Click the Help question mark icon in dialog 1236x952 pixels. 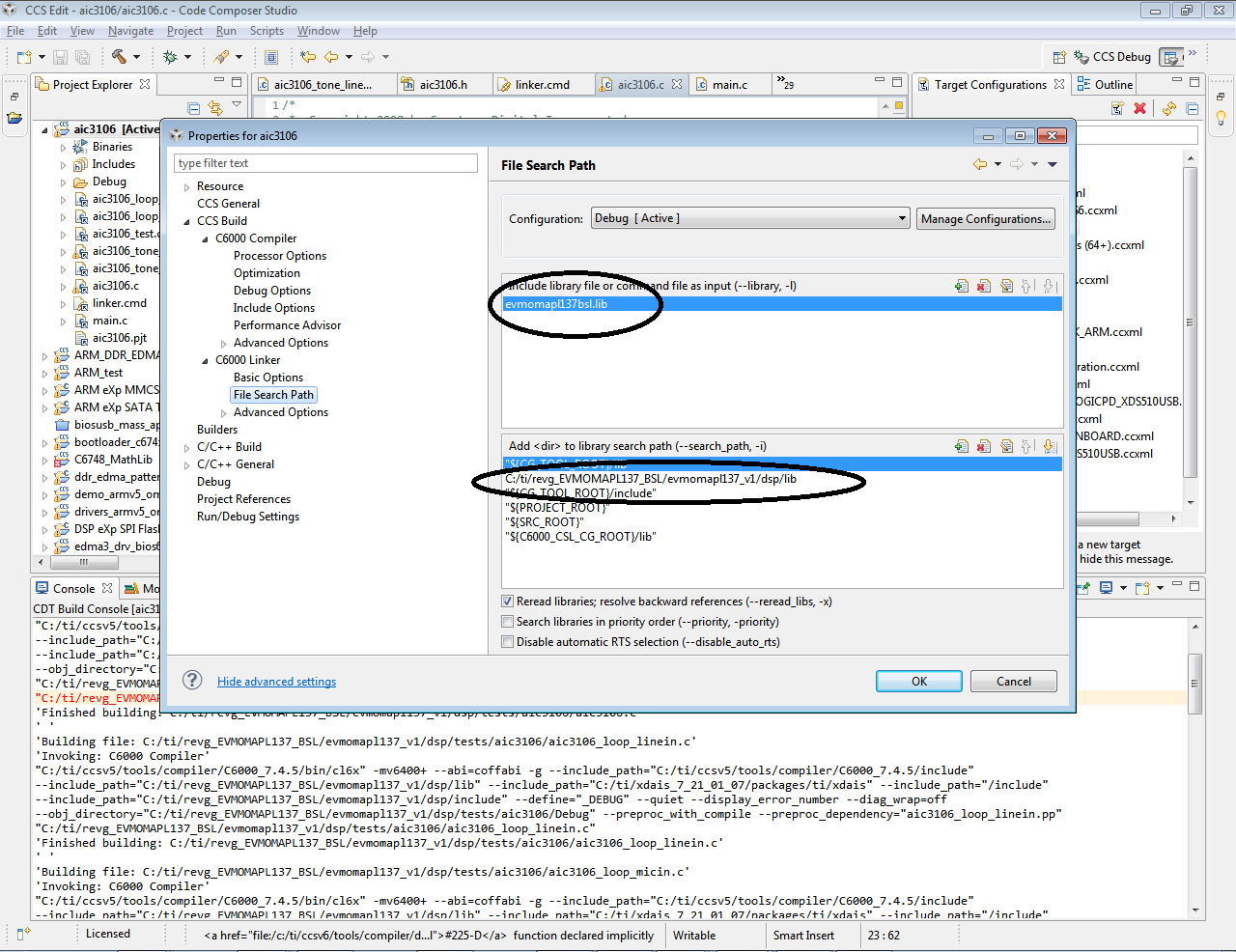[193, 681]
